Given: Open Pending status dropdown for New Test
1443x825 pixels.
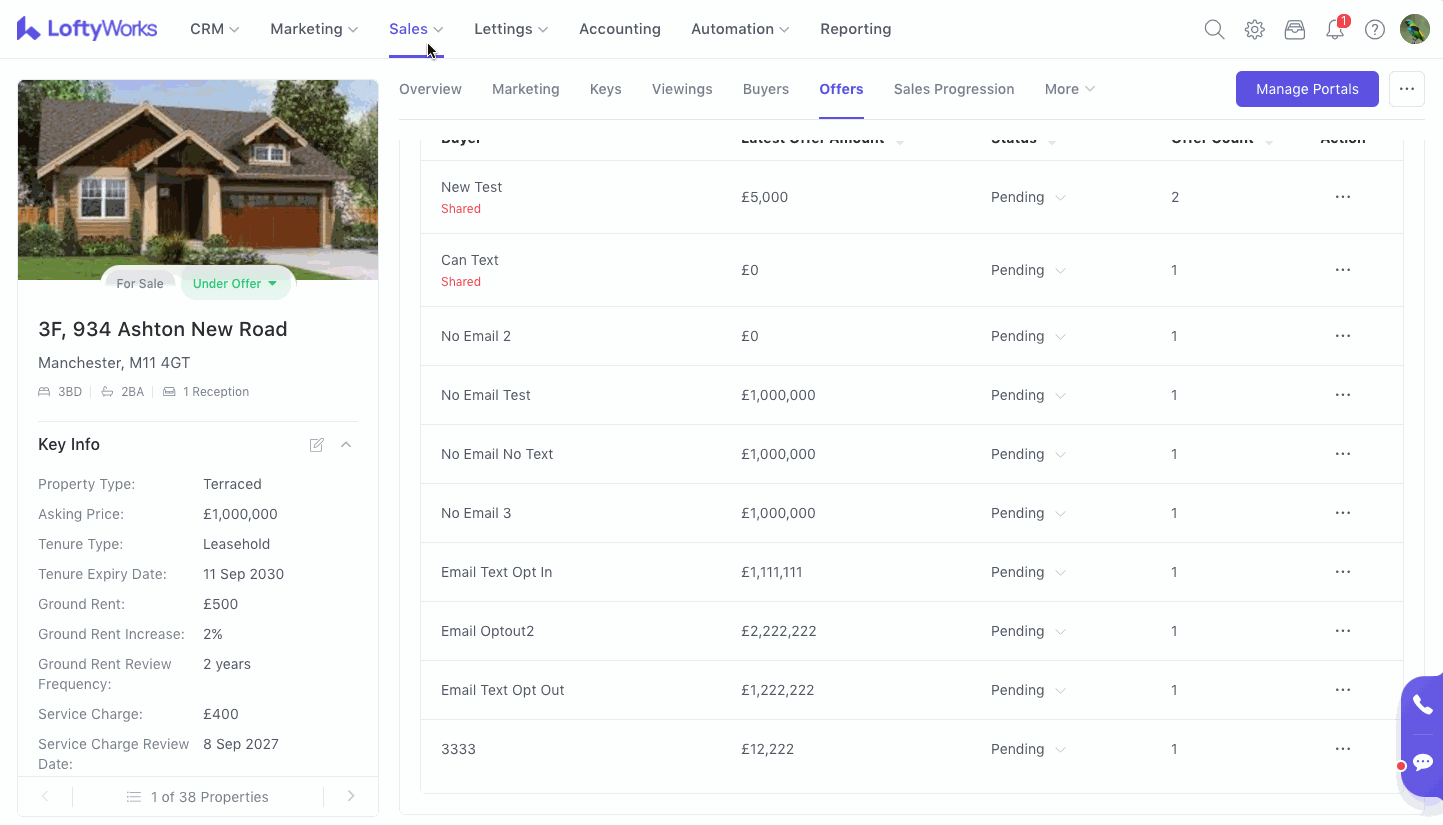Looking at the screenshot, I should [1028, 198].
